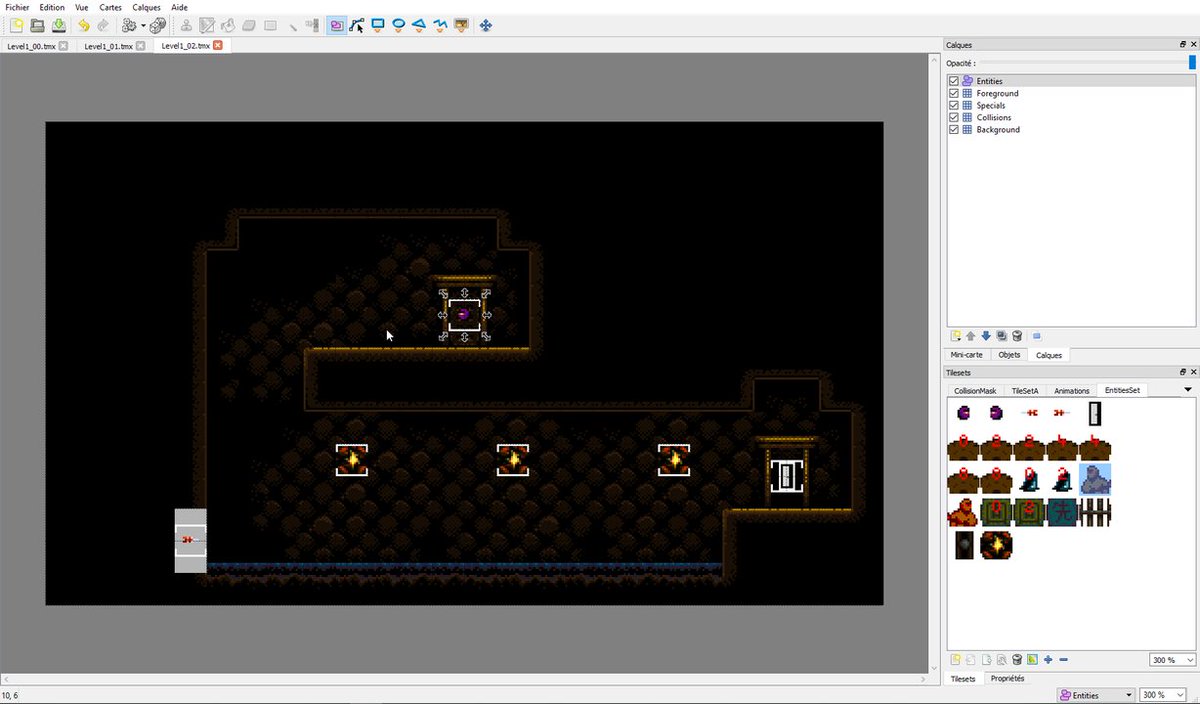This screenshot has height=704, width=1200.
Task: Open the Aide menu
Action: pos(179,7)
